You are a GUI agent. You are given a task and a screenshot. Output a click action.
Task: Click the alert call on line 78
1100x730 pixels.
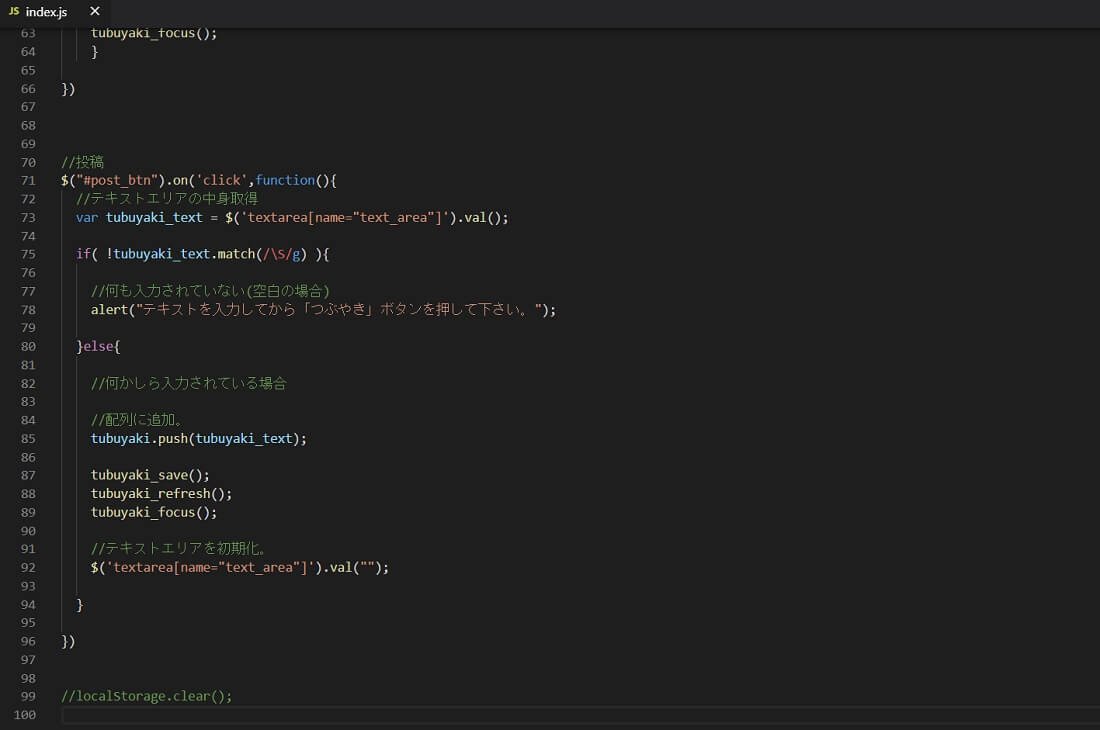click(109, 309)
